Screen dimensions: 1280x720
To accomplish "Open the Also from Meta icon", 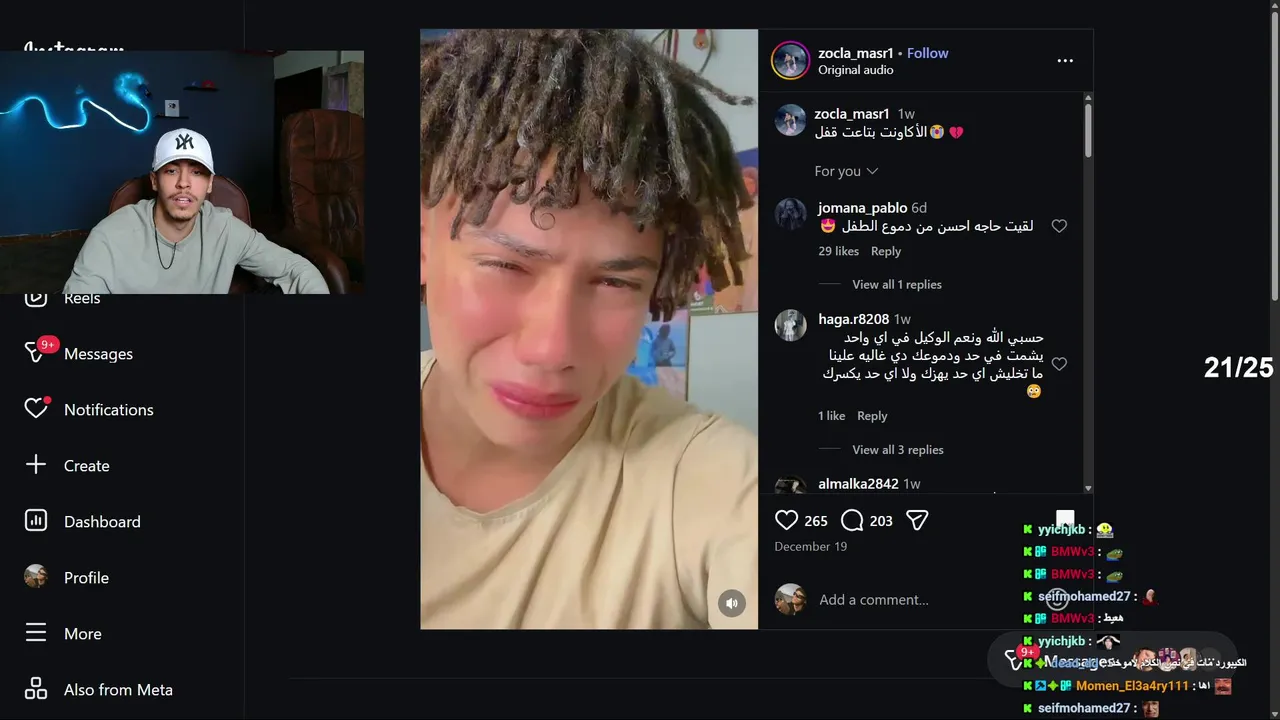I will pyautogui.click(x=36, y=689).
